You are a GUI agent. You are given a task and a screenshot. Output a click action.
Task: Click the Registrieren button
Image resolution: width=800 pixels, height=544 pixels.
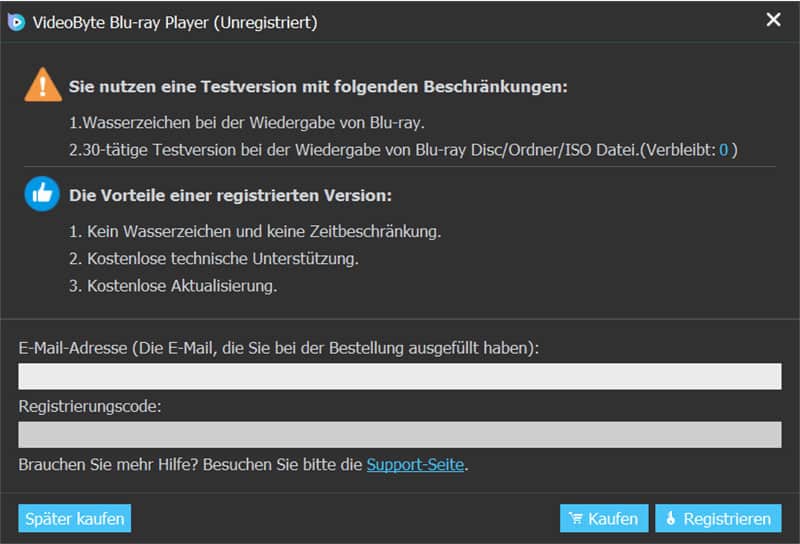tap(718, 518)
